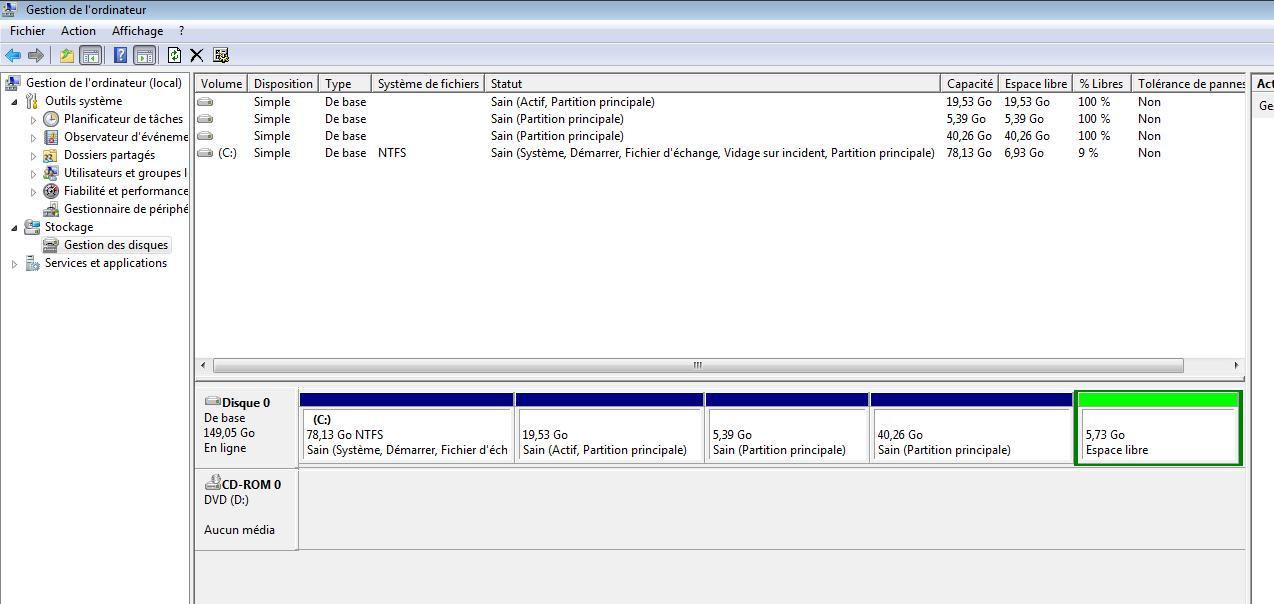Expand the Dossiers partagés node
This screenshot has width=1274, height=604.
33,156
